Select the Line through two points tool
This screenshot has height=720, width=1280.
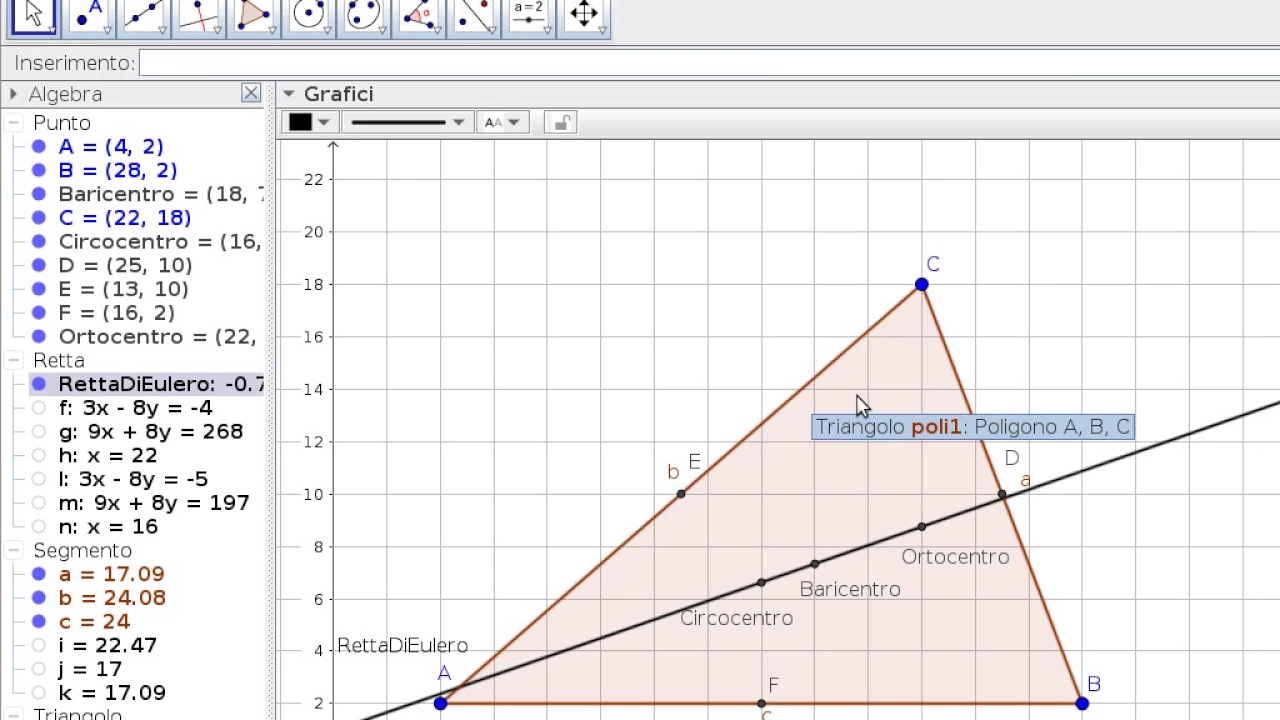(143, 14)
